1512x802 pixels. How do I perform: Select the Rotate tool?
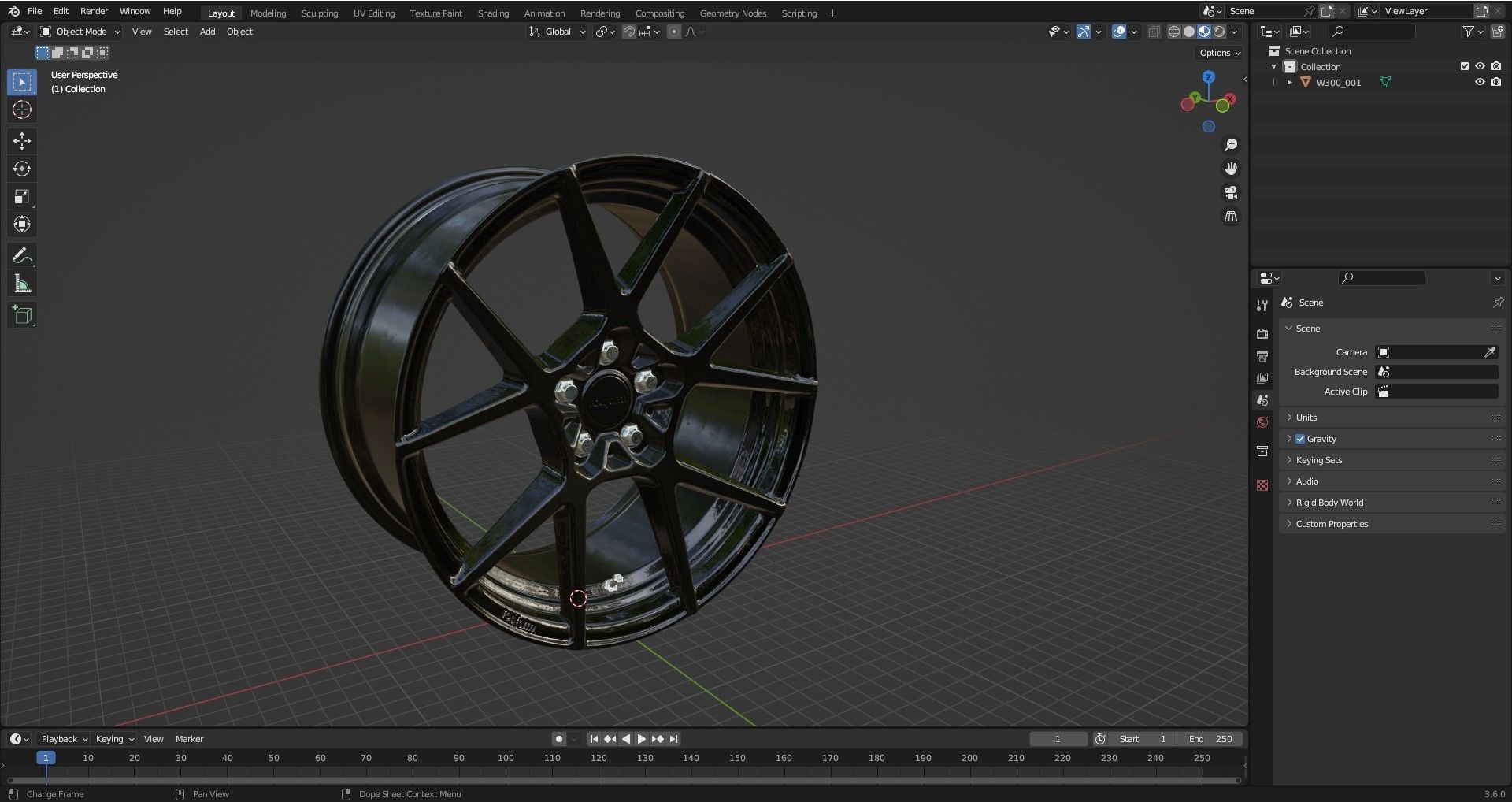[x=21, y=168]
